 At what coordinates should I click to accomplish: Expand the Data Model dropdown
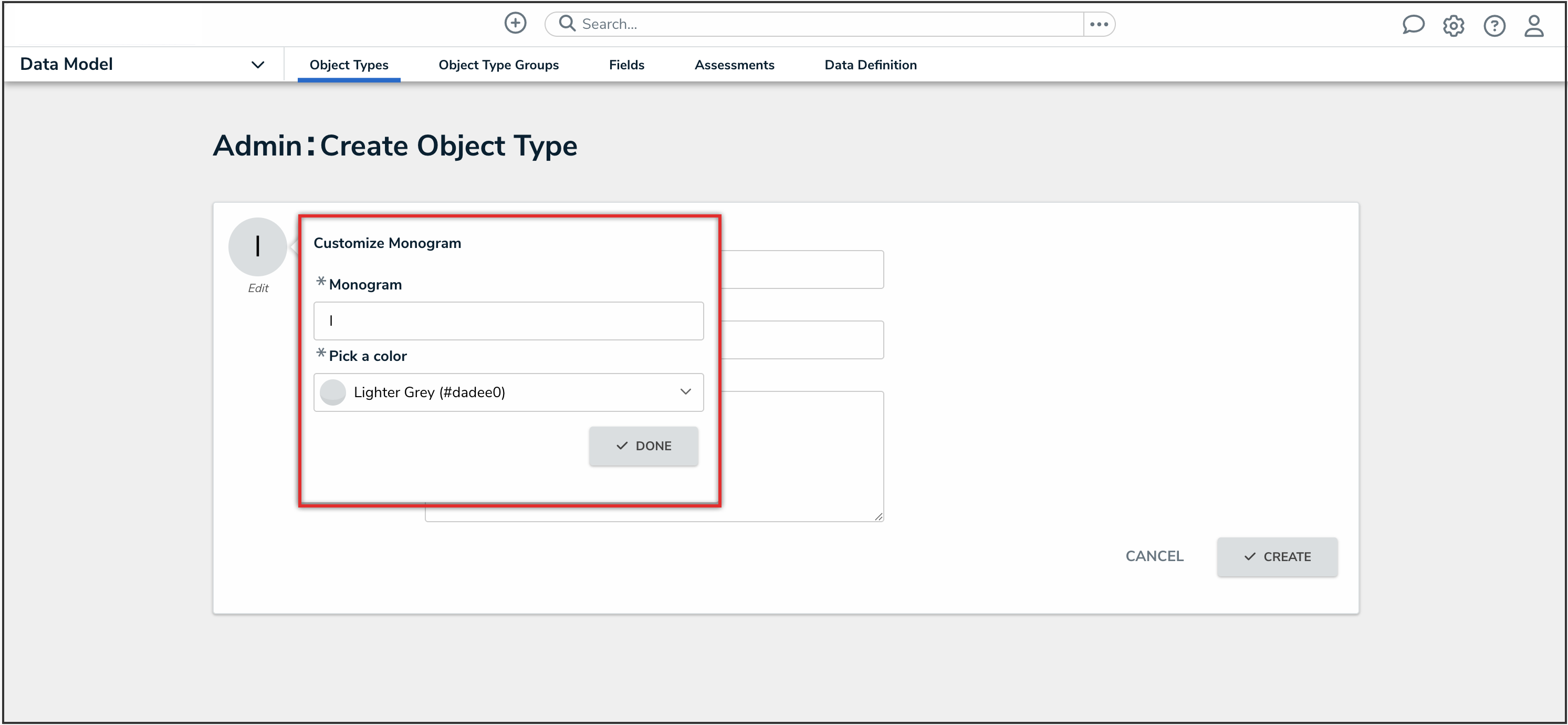coord(257,65)
